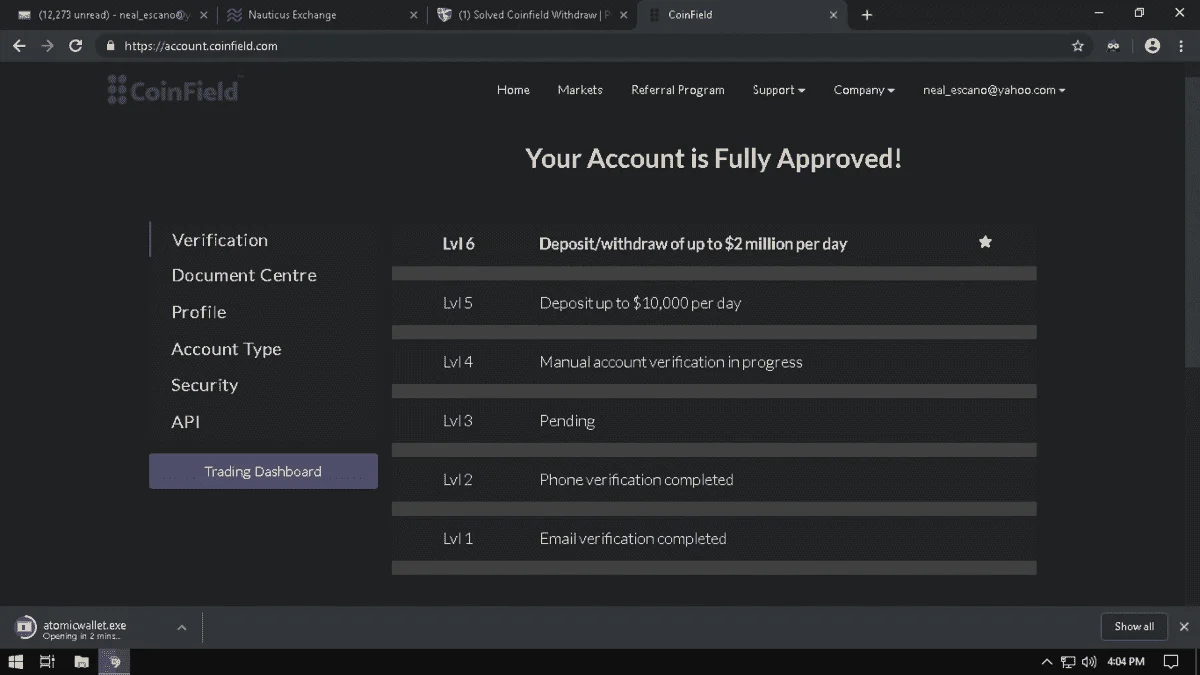Screen dimensions: 1200x675
Task: Click the CoinField logo
Action: 173,90
